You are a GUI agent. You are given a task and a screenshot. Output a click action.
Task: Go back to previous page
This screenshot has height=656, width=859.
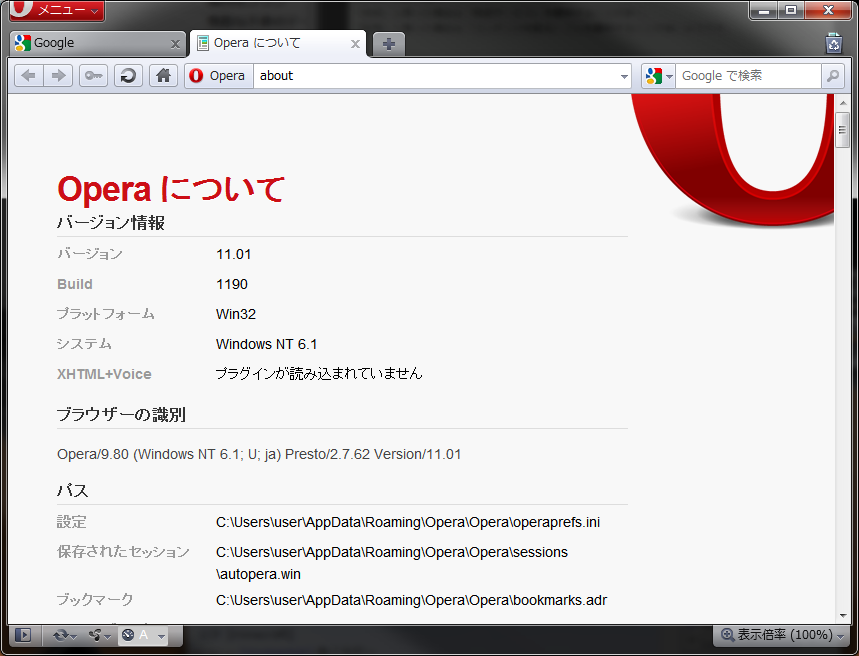(x=28, y=76)
